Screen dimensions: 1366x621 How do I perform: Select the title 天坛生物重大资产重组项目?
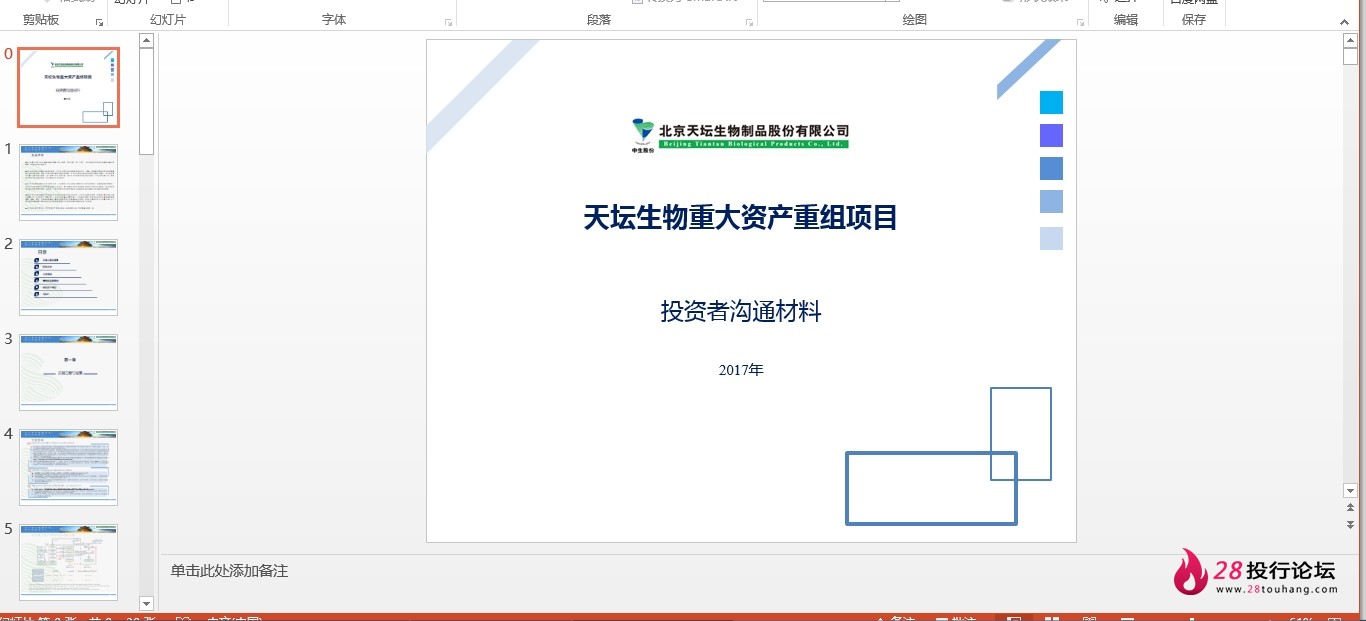(x=740, y=217)
